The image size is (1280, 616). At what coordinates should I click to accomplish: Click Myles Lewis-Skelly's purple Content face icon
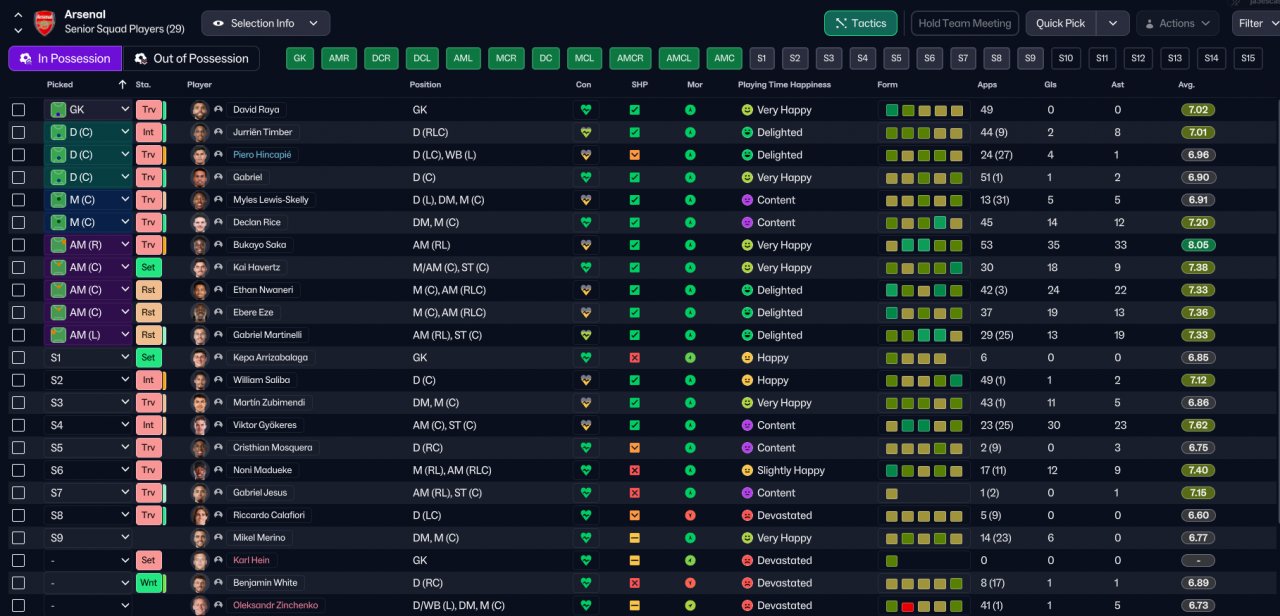point(746,200)
